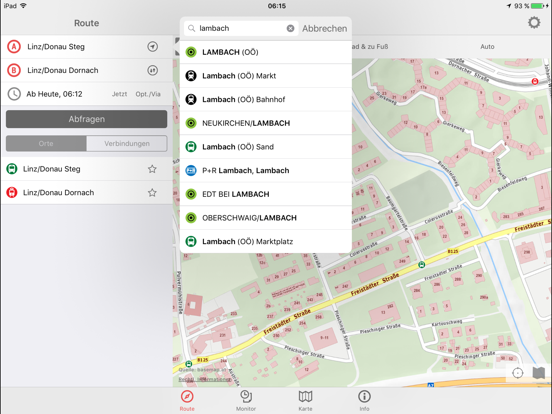Screen dimensions: 552x414
Task: Open Route tab in bottom bar
Action: tap(187, 400)
